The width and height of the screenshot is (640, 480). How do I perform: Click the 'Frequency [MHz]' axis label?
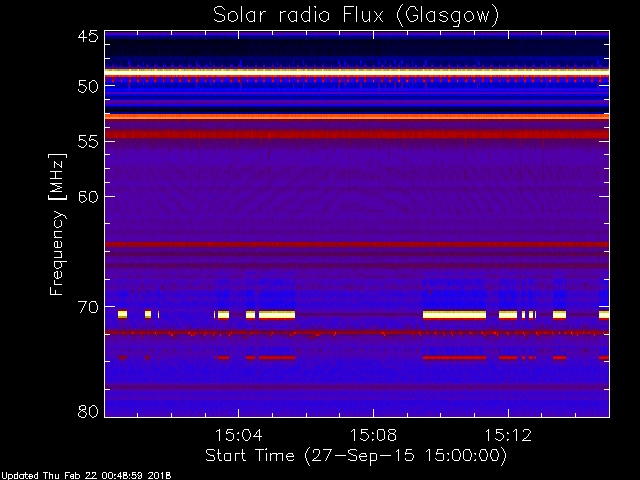57,224
